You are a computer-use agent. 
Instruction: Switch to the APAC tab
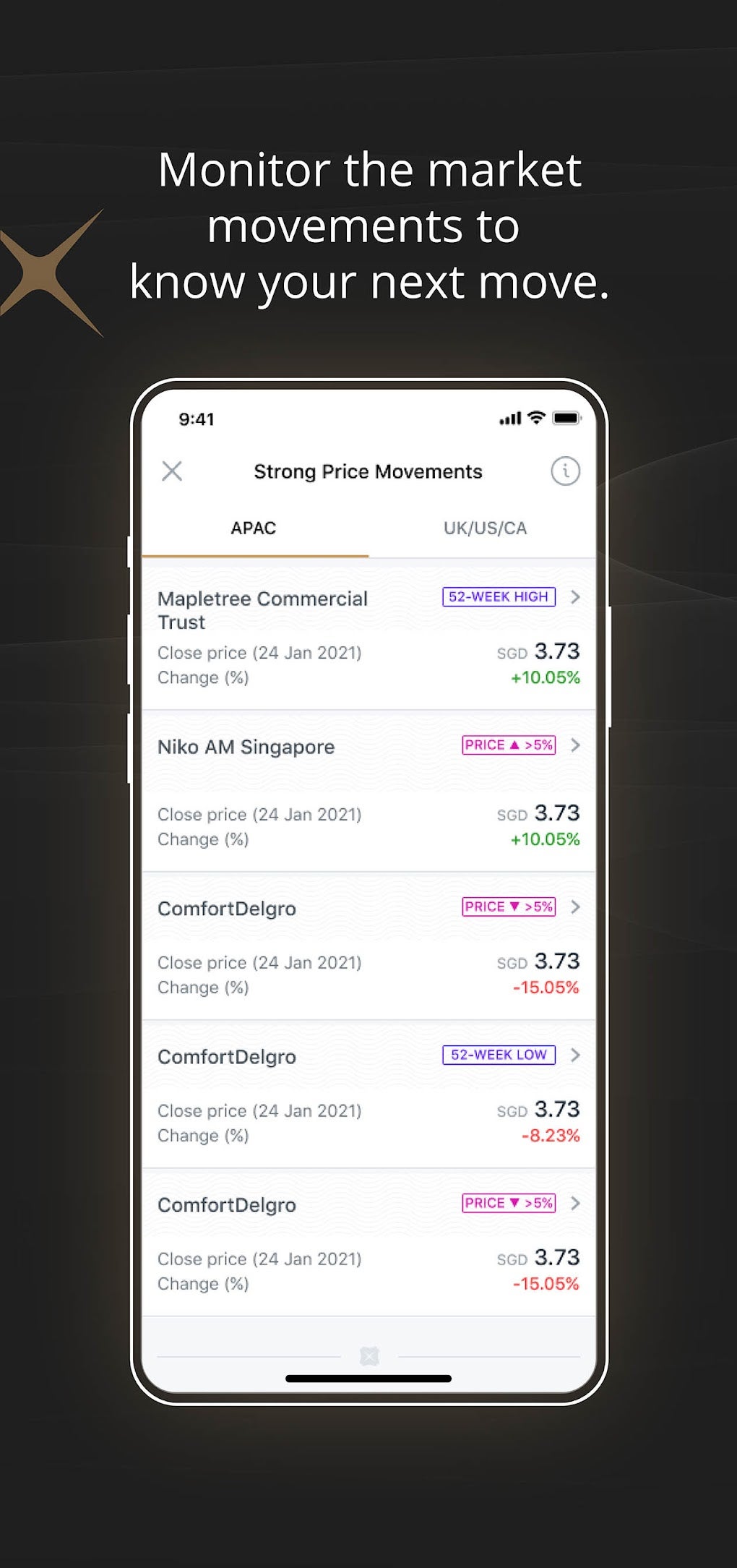(x=254, y=528)
